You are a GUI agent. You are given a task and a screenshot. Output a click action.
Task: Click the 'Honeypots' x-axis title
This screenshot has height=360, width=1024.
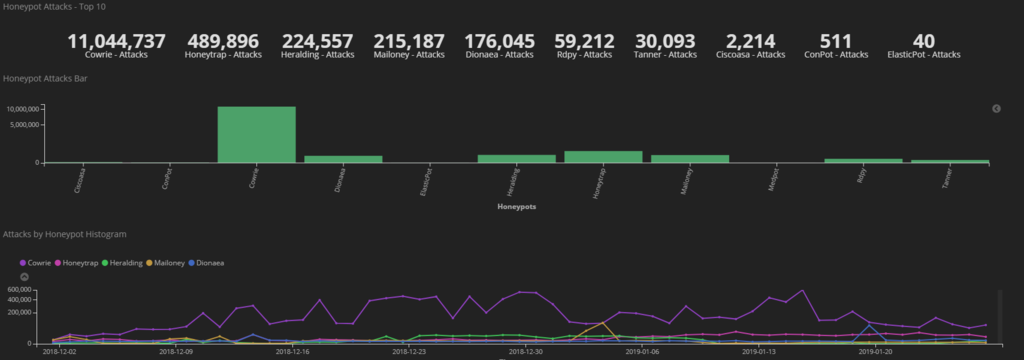[517, 206]
